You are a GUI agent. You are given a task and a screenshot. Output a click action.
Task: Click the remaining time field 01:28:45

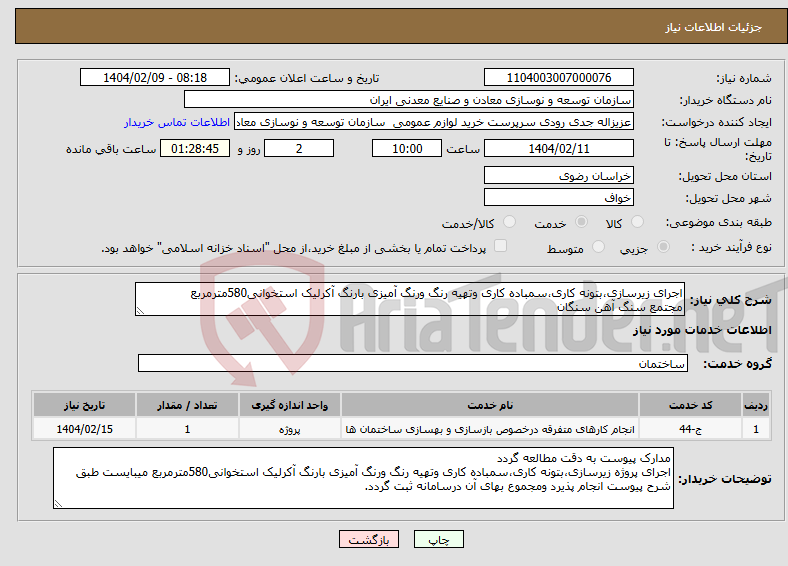(x=195, y=148)
